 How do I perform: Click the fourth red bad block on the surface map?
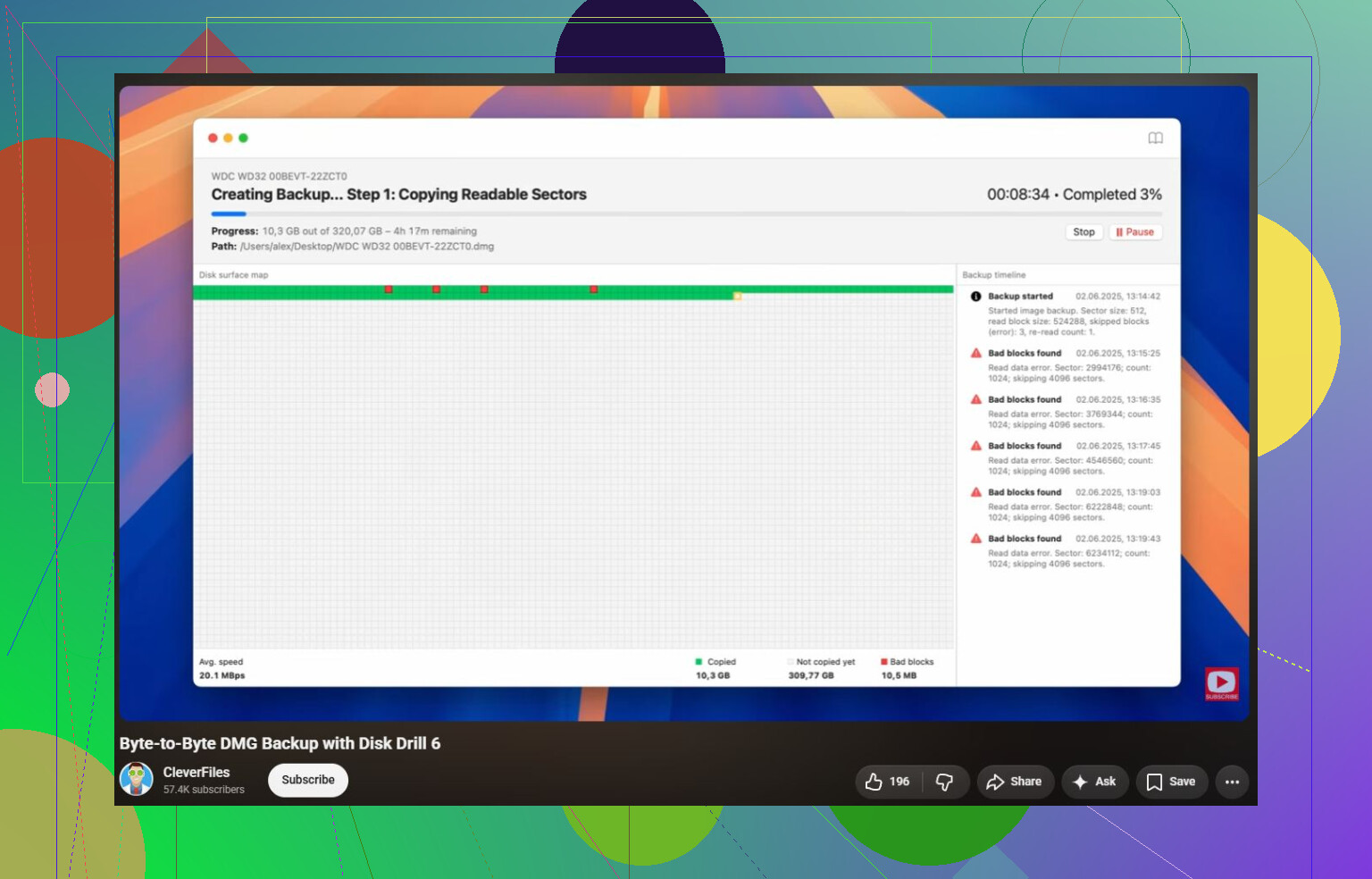[x=594, y=289]
